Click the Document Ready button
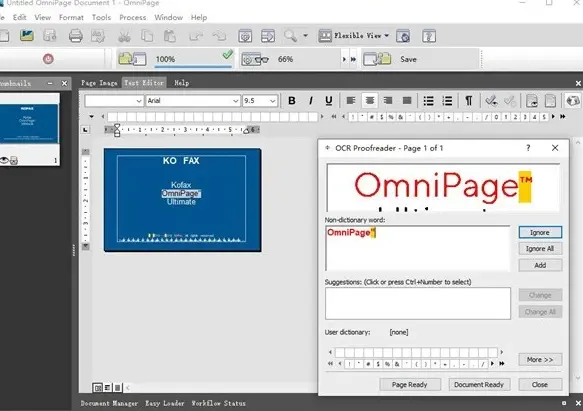This screenshot has width=583, height=411. (479, 385)
